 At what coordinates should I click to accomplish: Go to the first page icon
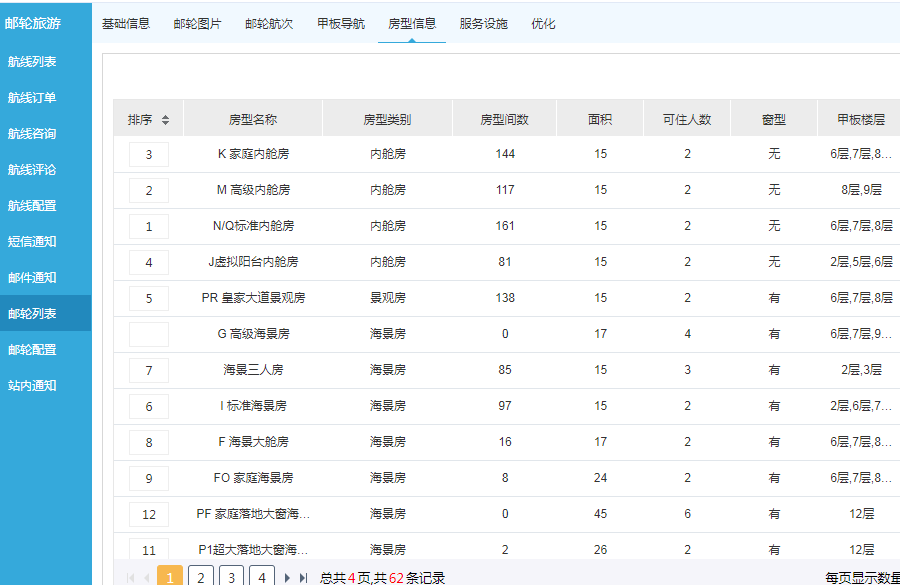click(130, 577)
